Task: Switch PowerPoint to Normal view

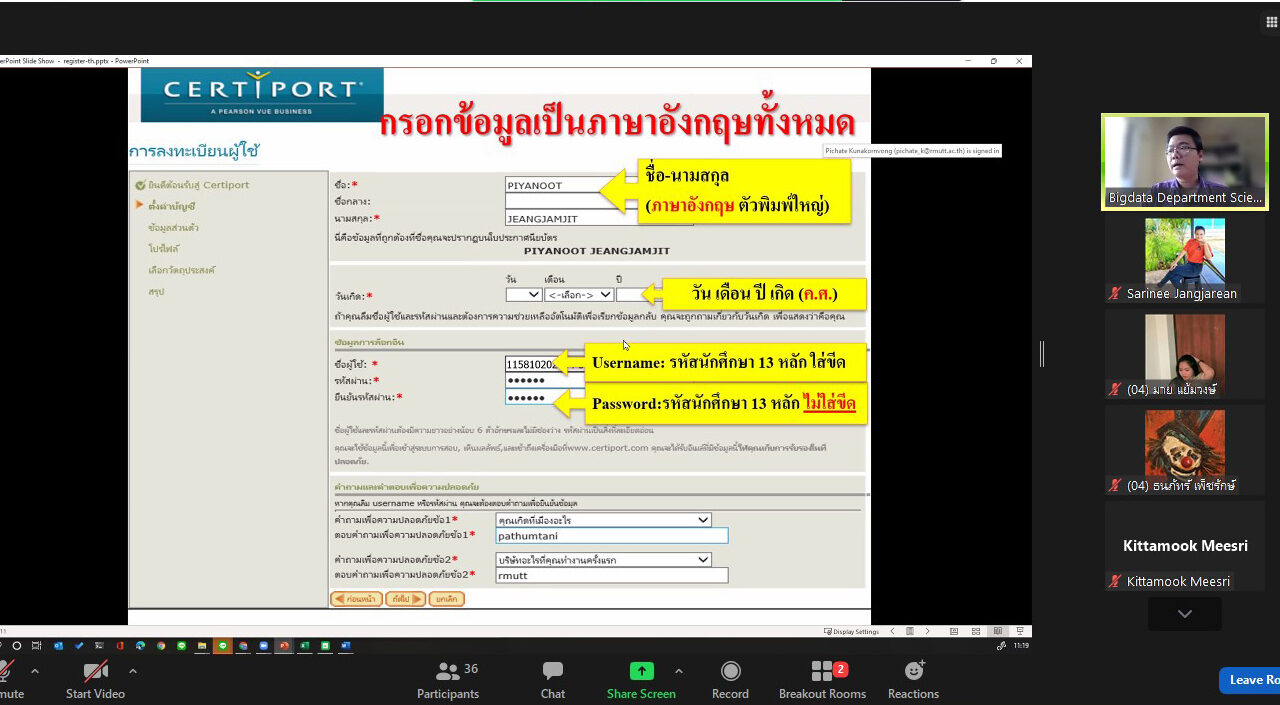Action: pyautogui.click(x=953, y=631)
